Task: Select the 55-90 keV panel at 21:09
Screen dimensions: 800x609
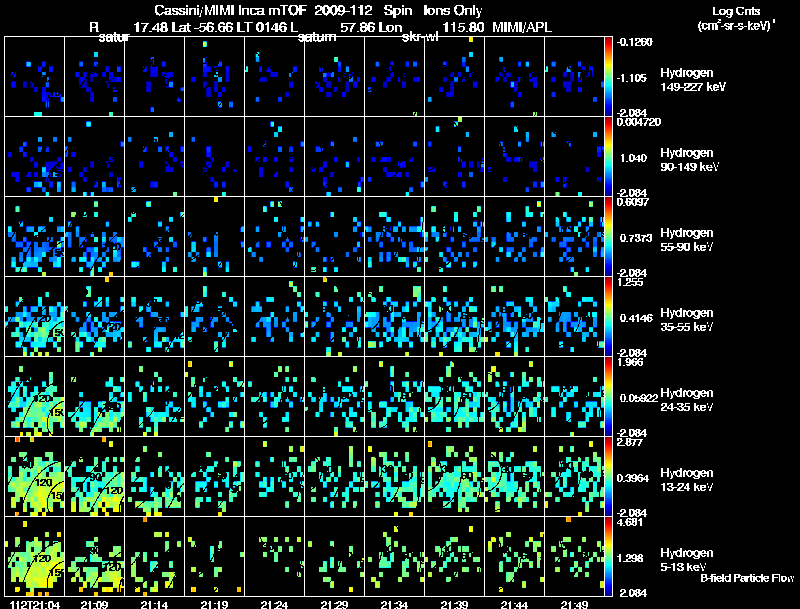Action: tap(95, 237)
